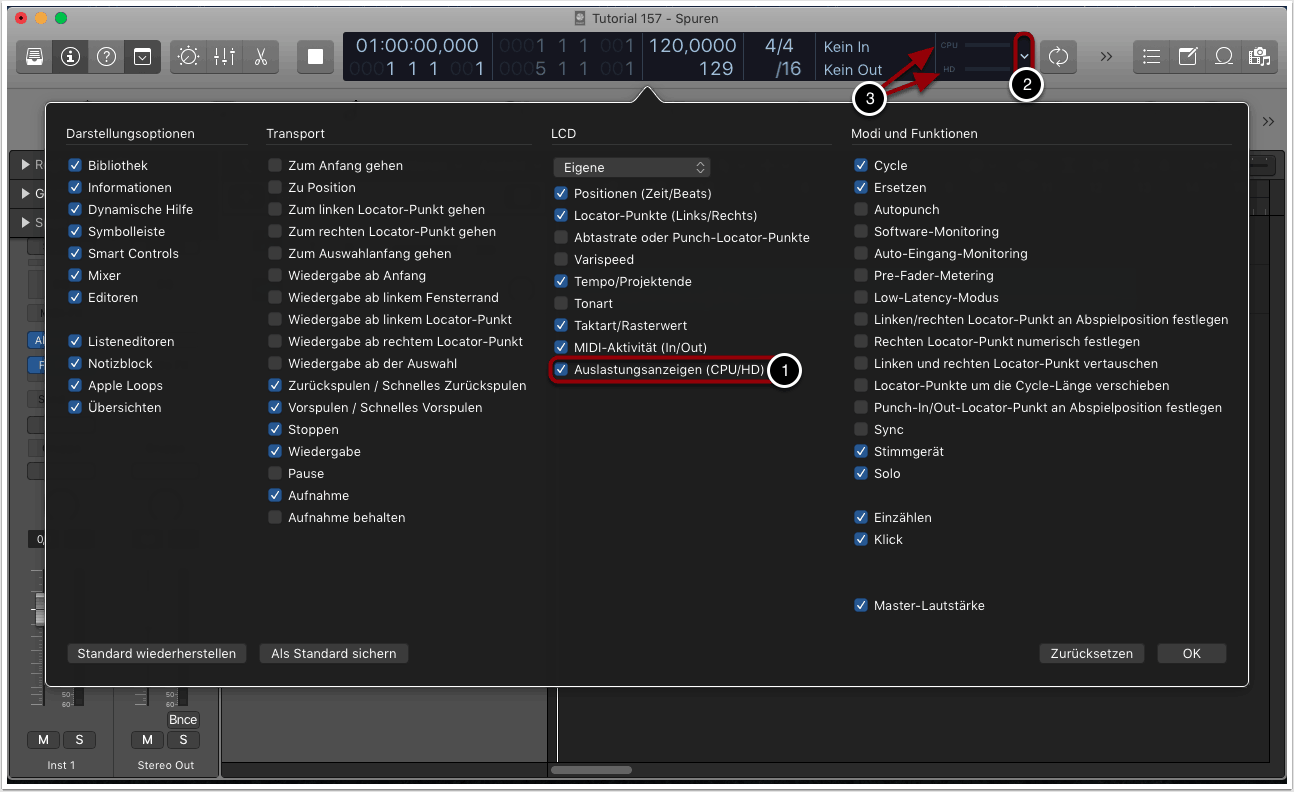Uncheck the Klick checkbox
The width and height of the screenshot is (1294, 792).
(861, 539)
